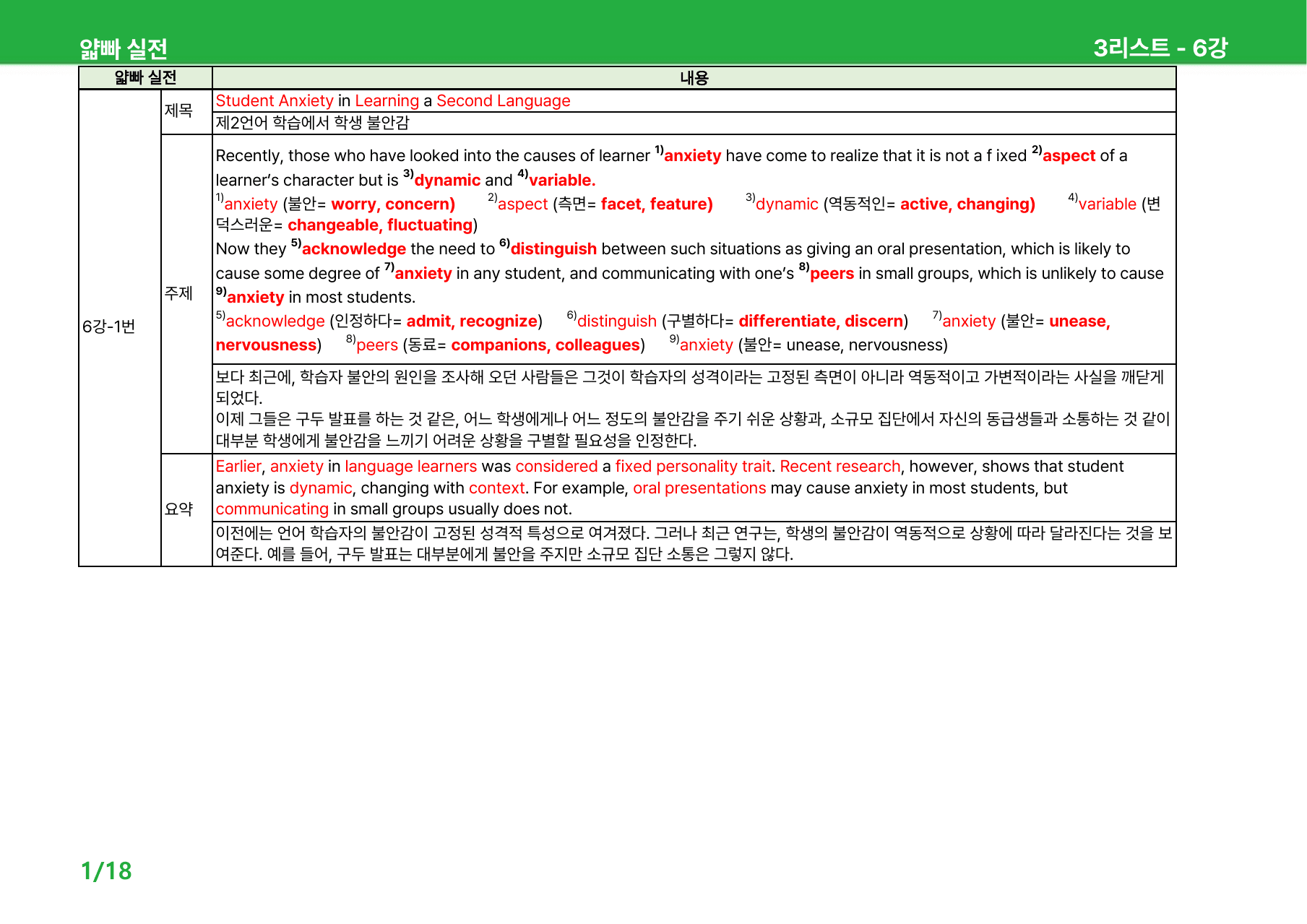1307x924 pixels.
Task: Click the bold word 'acknowledge' in the passage
Action: point(354,249)
